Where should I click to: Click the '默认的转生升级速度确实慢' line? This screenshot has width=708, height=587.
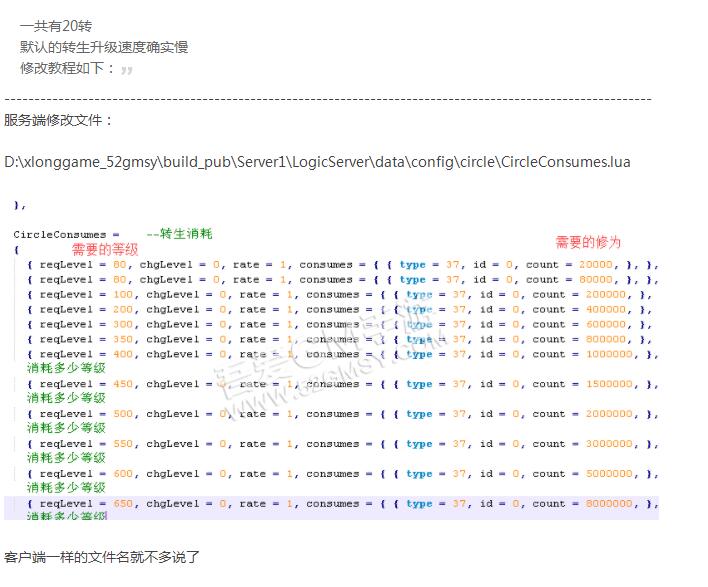[104, 47]
